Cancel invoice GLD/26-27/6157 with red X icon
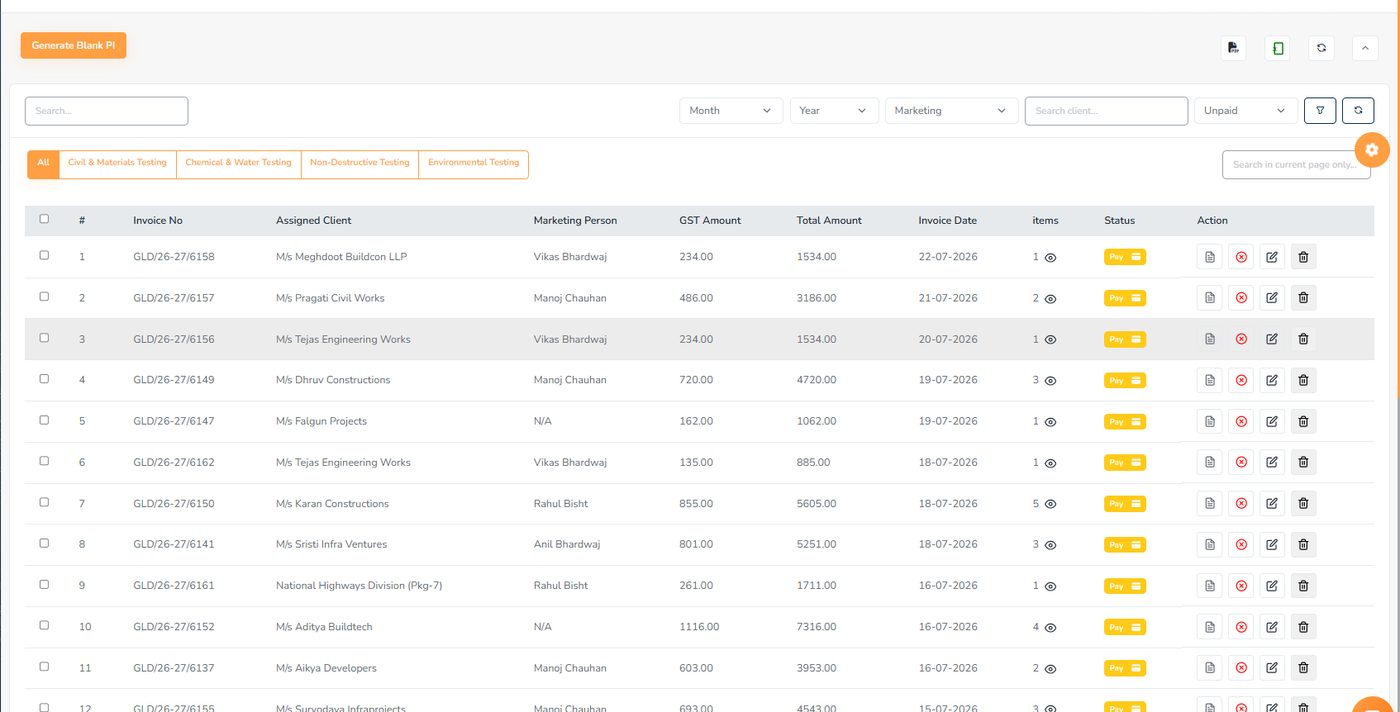 tap(1241, 298)
